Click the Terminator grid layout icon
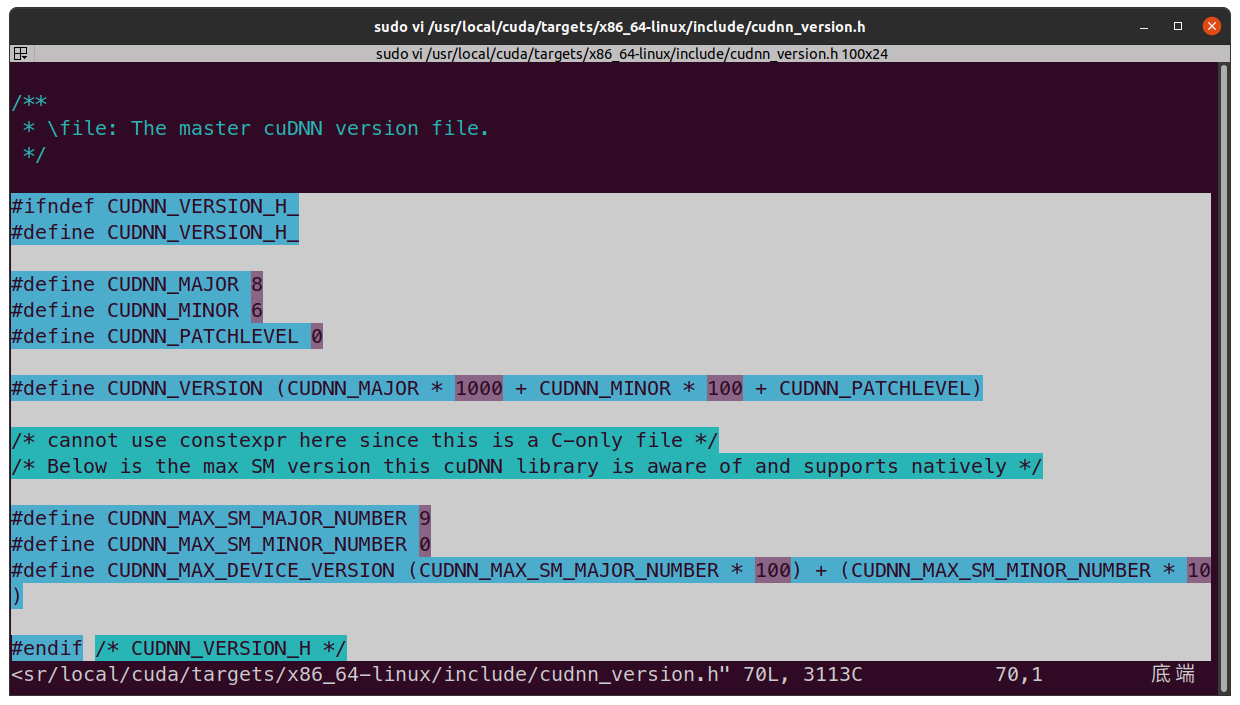This screenshot has width=1240, height=705. [x=20, y=54]
